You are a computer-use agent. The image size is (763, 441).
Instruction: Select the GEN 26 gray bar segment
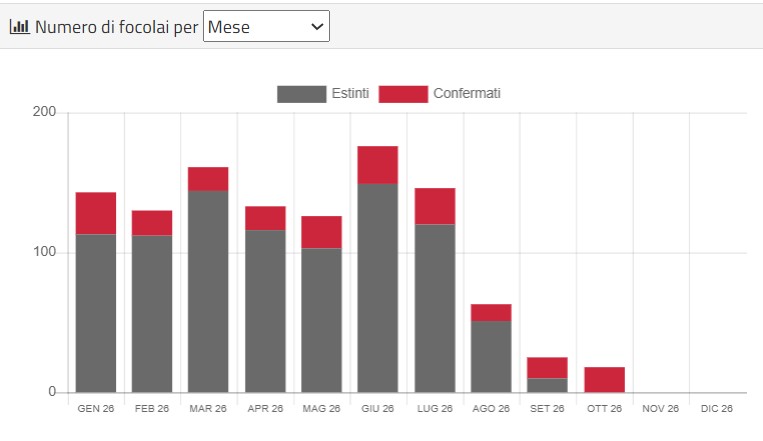96,313
